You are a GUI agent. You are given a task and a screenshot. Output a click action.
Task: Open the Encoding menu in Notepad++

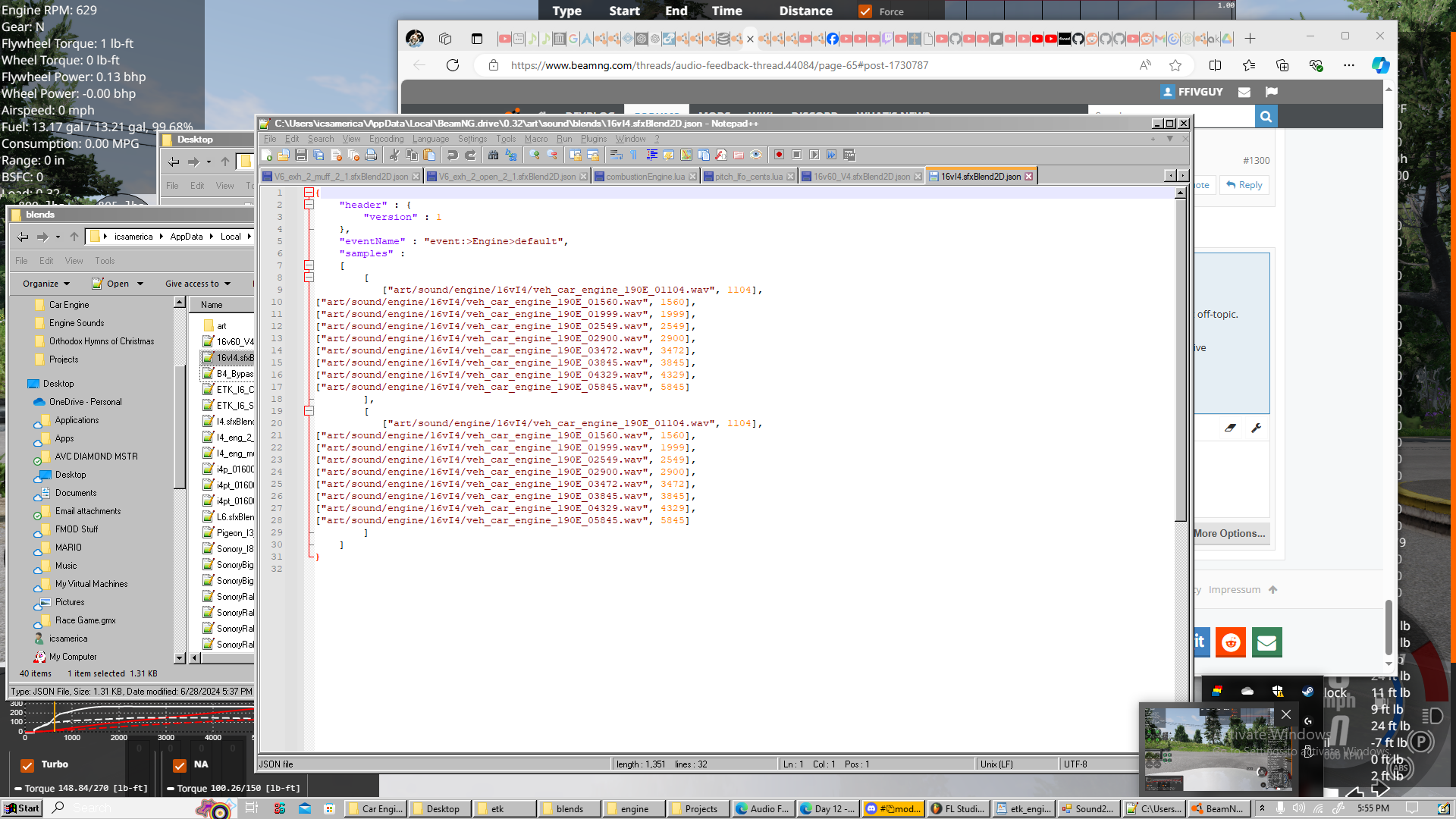tap(386, 139)
